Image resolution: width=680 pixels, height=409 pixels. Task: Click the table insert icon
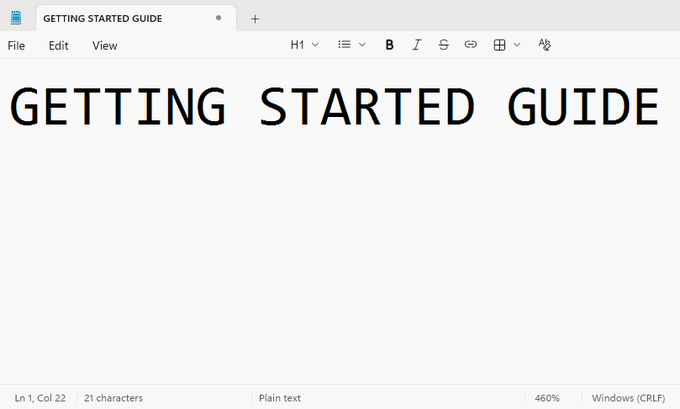coord(500,45)
